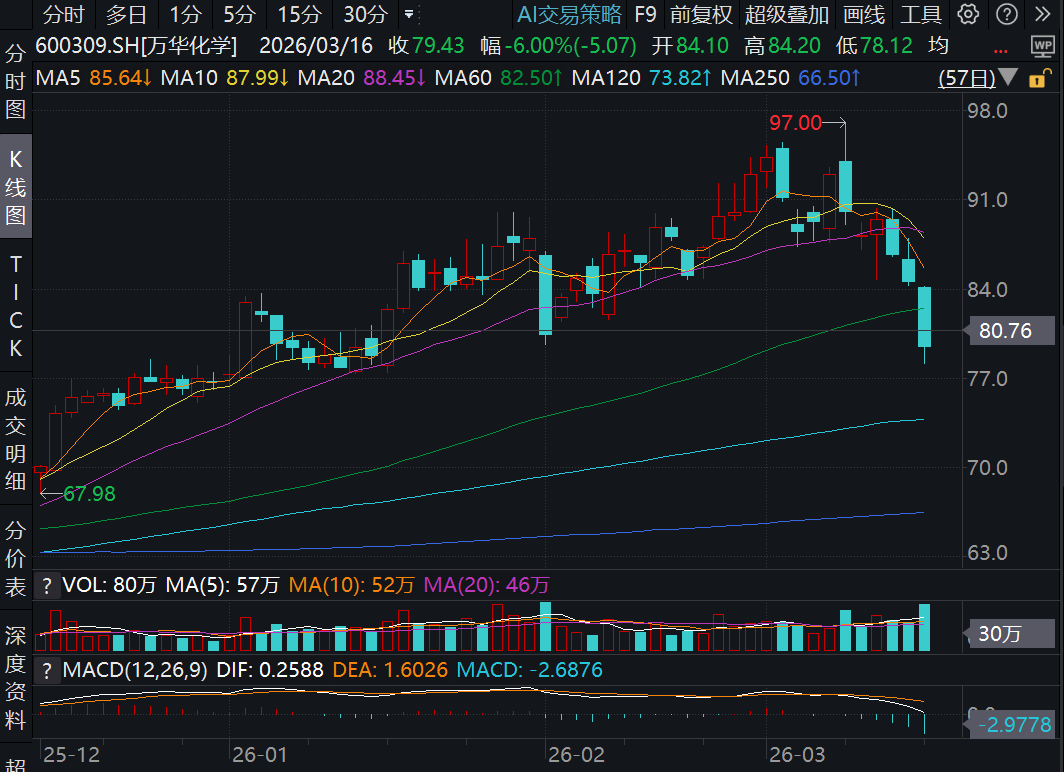Screen dimensions: 1064x772
Task: Switch to the 5分 period tab
Action: point(238,14)
